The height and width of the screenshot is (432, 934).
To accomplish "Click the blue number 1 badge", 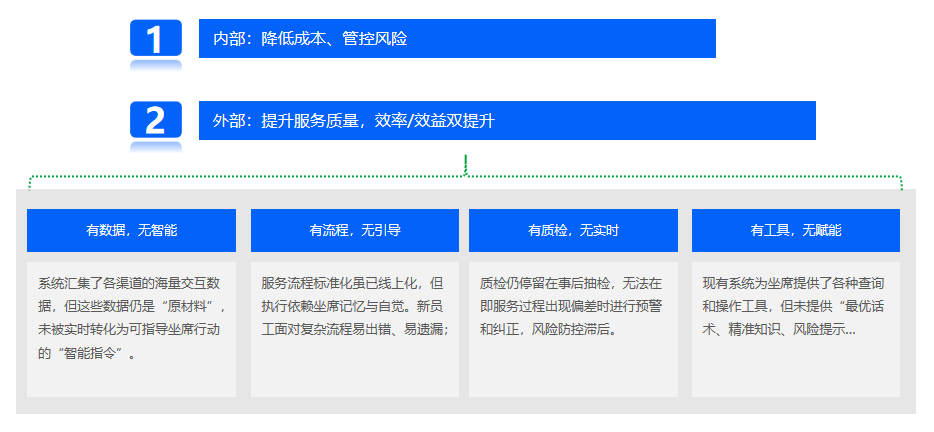I will coord(155,38).
